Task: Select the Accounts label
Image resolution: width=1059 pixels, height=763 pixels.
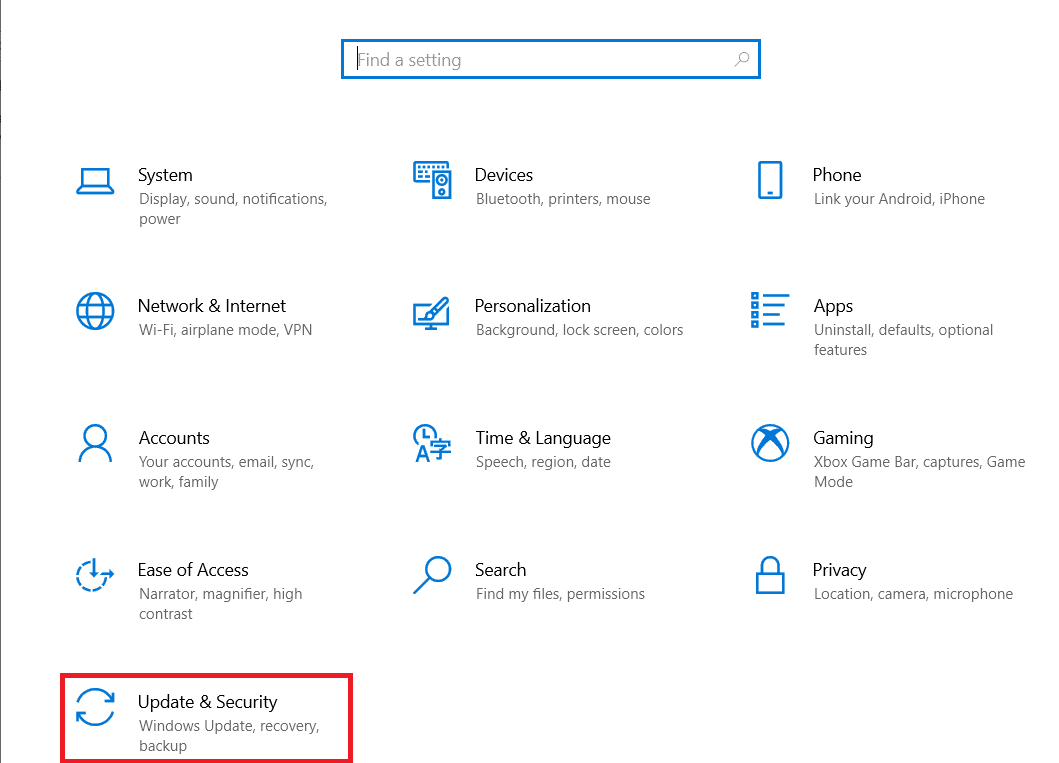Action: tap(174, 438)
